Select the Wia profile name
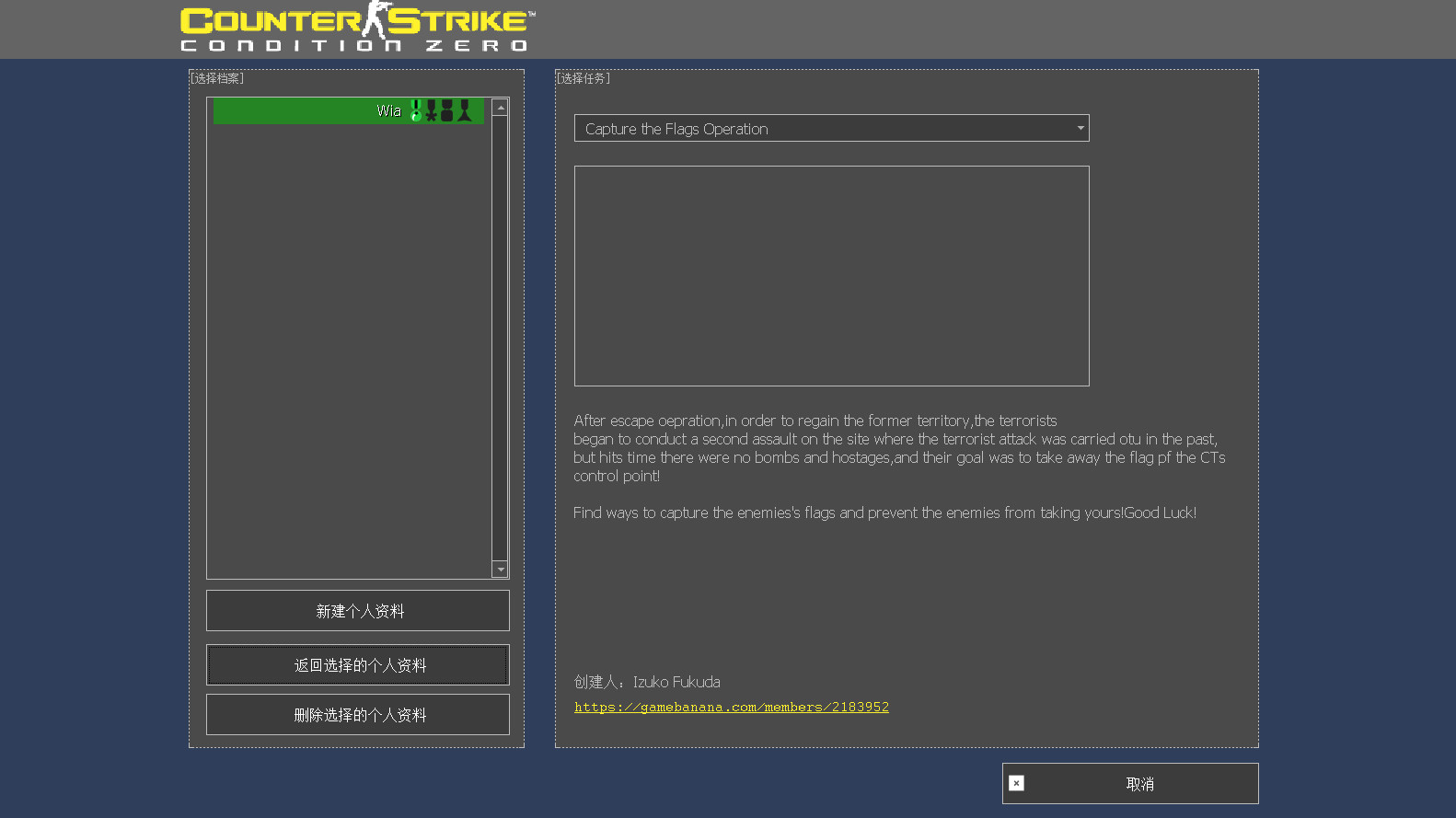The height and width of the screenshot is (818, 1456). (388, 111)
